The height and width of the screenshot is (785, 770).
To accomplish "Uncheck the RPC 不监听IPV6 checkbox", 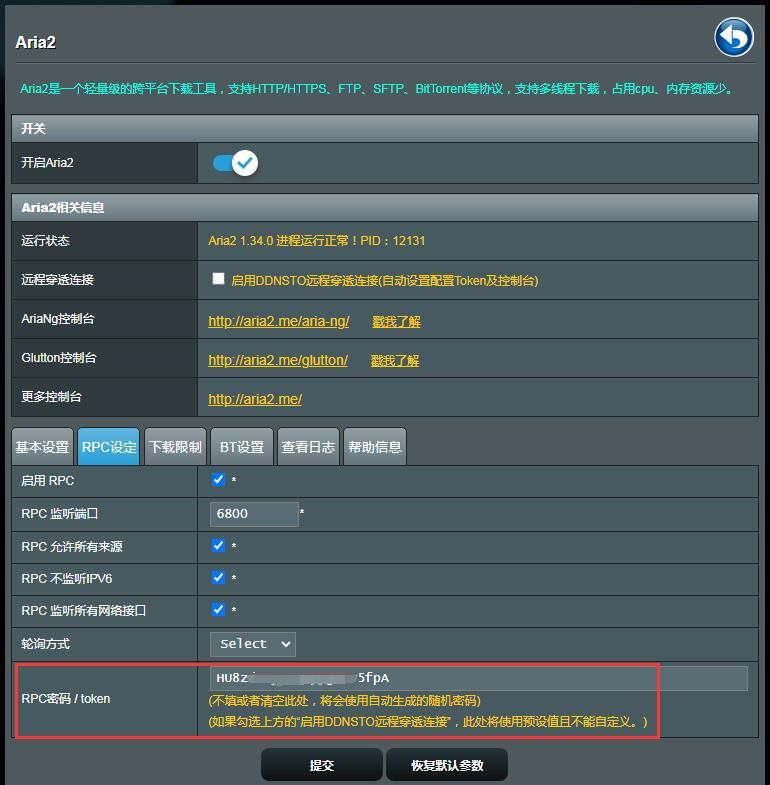I will point(218,577).
